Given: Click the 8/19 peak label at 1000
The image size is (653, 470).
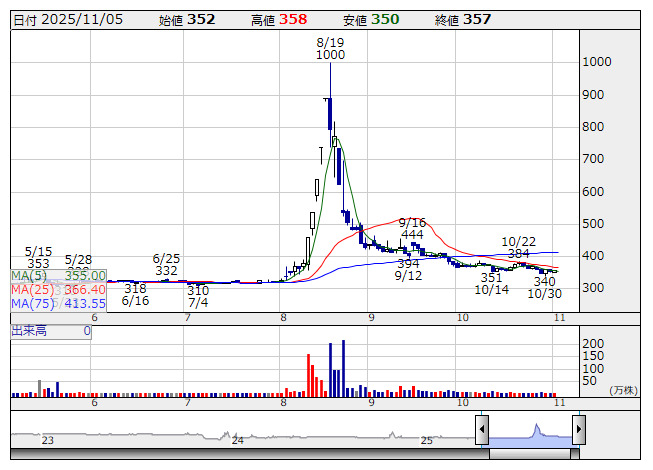Looking at the screenshot, I should [329, 49].
